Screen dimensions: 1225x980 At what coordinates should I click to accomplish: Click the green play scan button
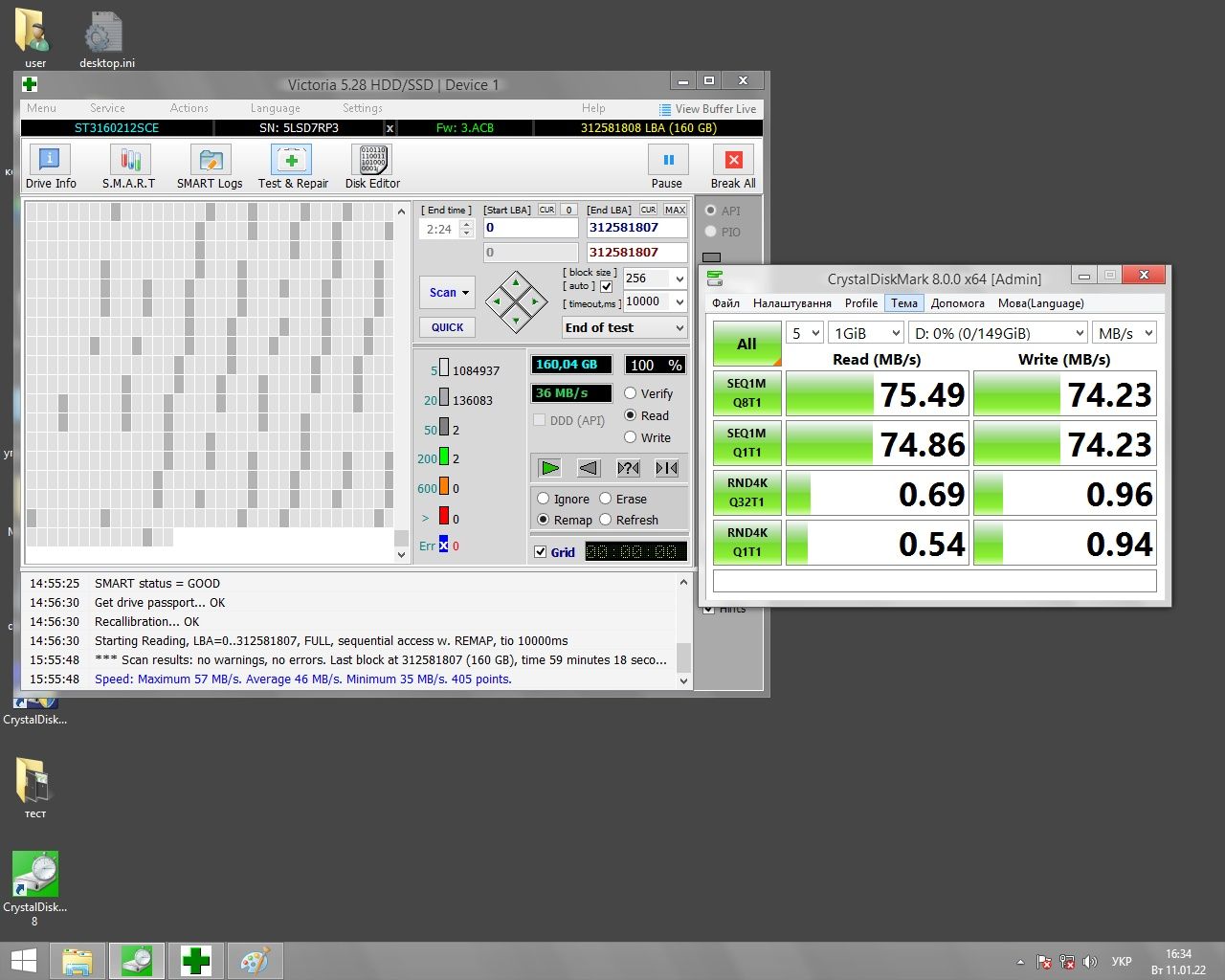tap(550, 468)
